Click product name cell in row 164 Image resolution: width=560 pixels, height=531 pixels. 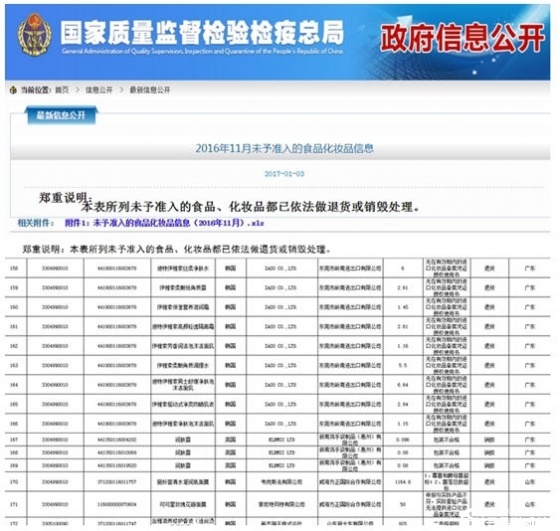[x=183, y=385]
